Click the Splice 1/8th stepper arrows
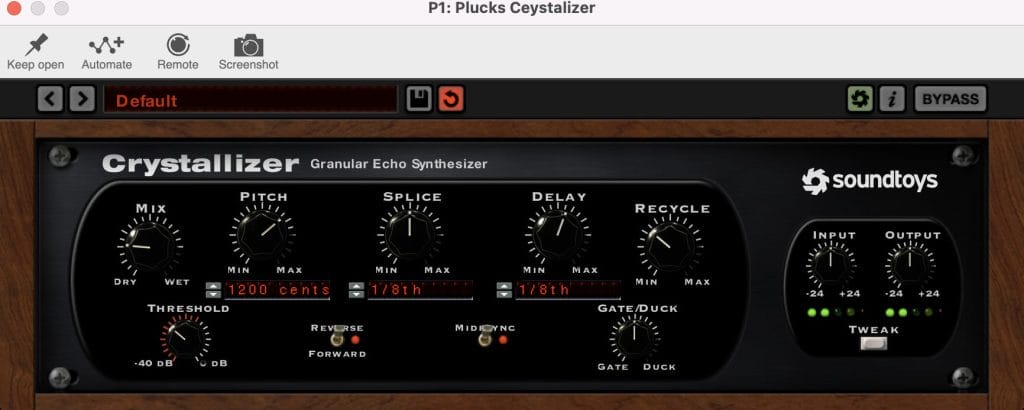The image size is (1024, 410). [356, 290]
